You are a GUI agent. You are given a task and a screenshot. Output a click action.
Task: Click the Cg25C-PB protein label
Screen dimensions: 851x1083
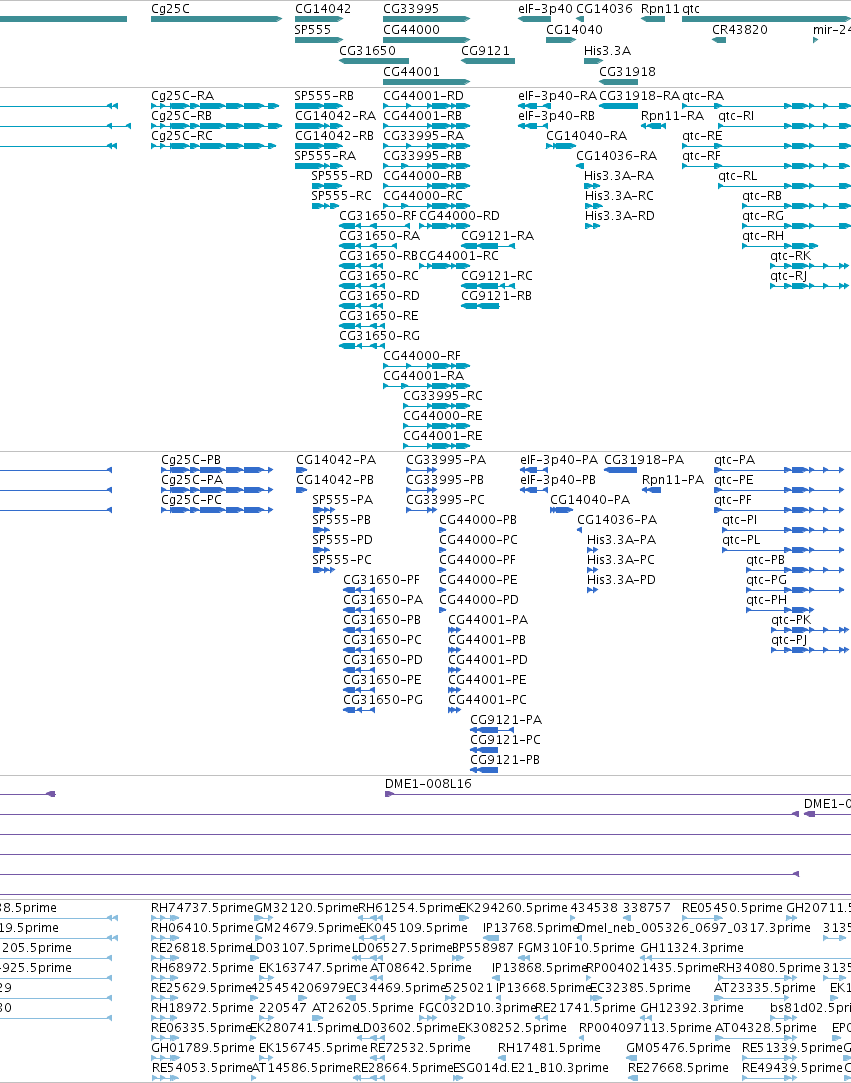191,459
